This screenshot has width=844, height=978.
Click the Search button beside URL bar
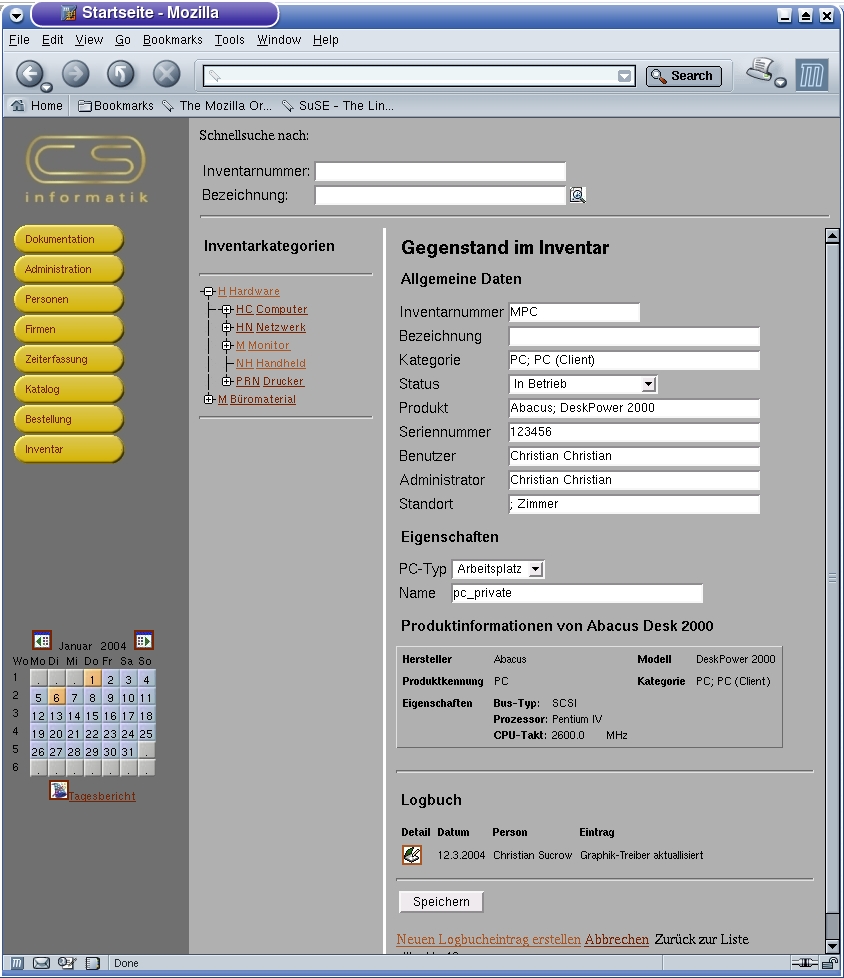tap(684, 76)
